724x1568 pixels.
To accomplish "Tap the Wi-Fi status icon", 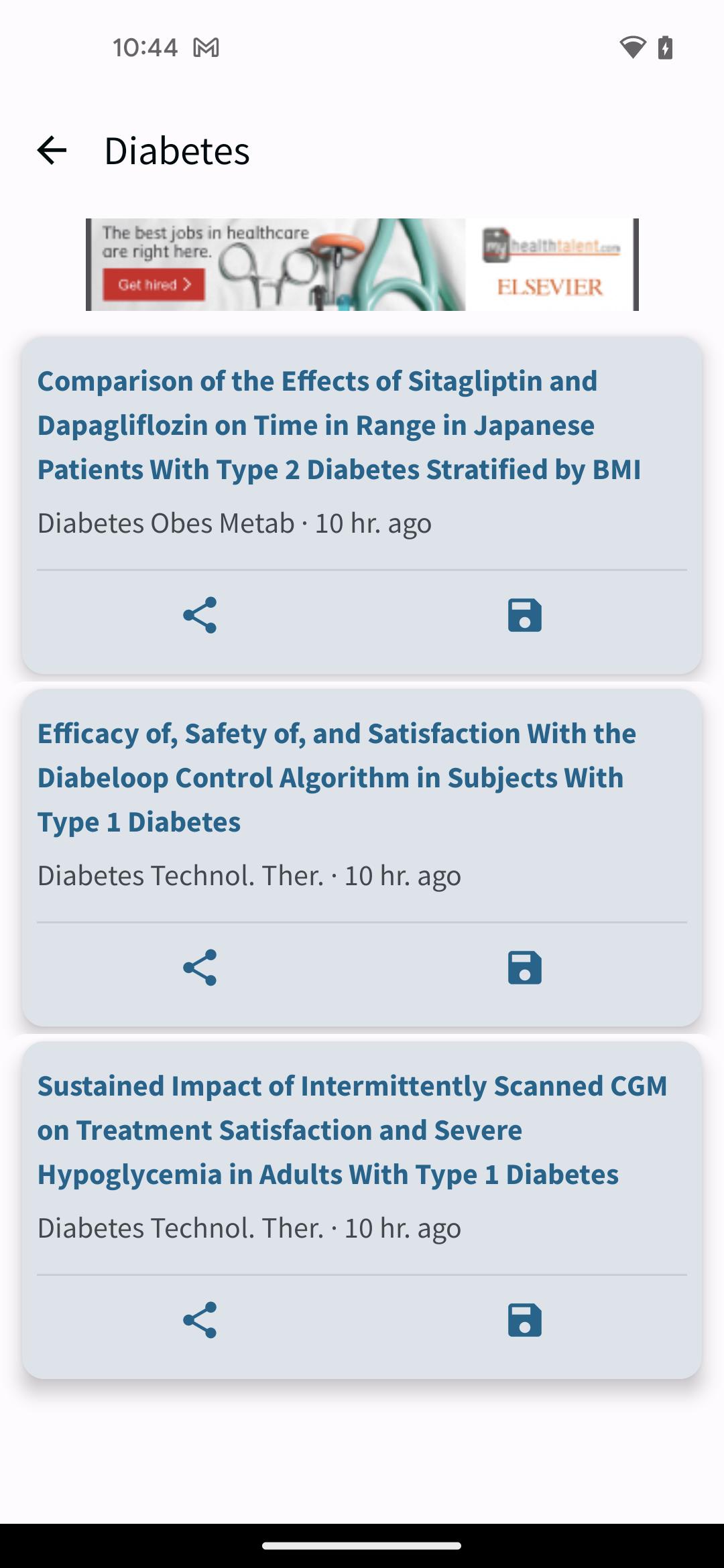I will coord(632,48).
